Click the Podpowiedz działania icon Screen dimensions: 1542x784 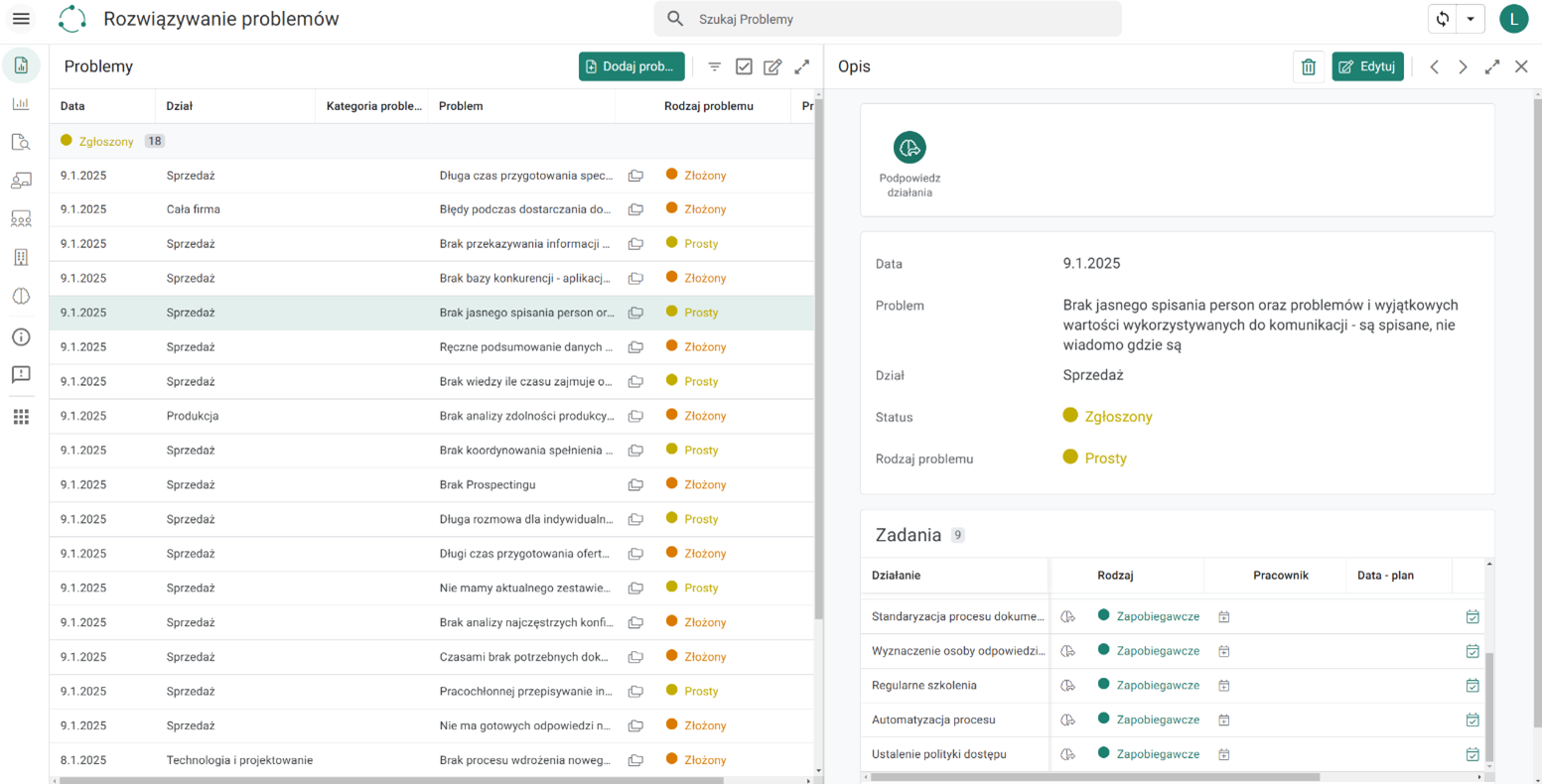tap(910, 148)
